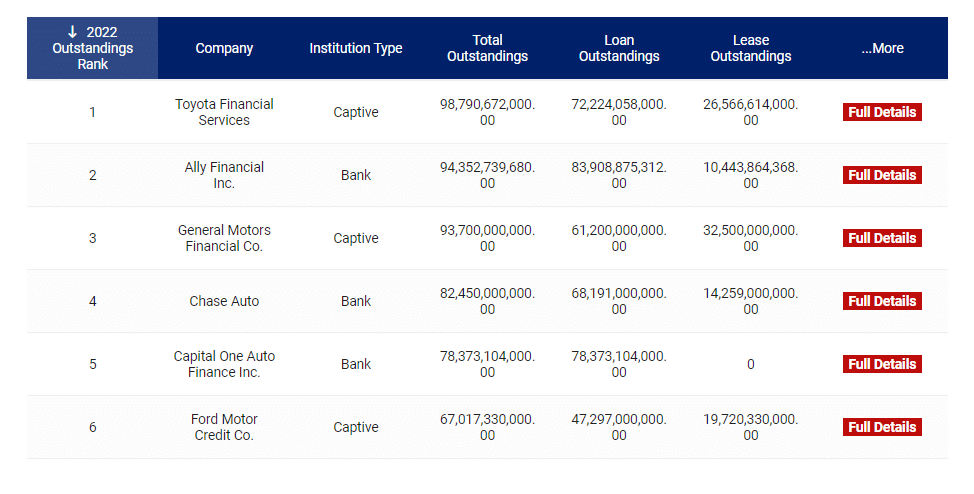
Task: Click the sort arrow beside 2022 Outstandings Rank
Action: click(72, 32)
